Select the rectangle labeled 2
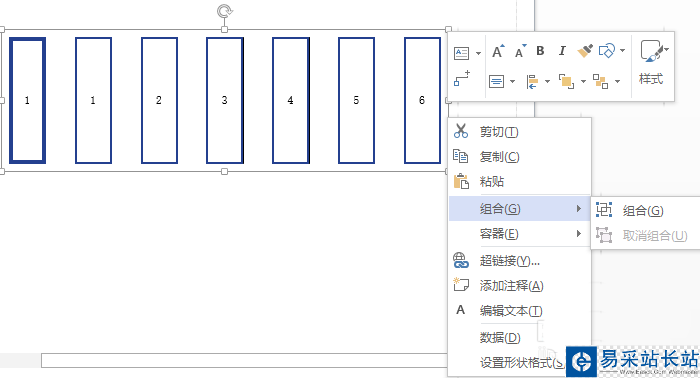The width and height of the screenshot is (700, 378). (159, 100)
